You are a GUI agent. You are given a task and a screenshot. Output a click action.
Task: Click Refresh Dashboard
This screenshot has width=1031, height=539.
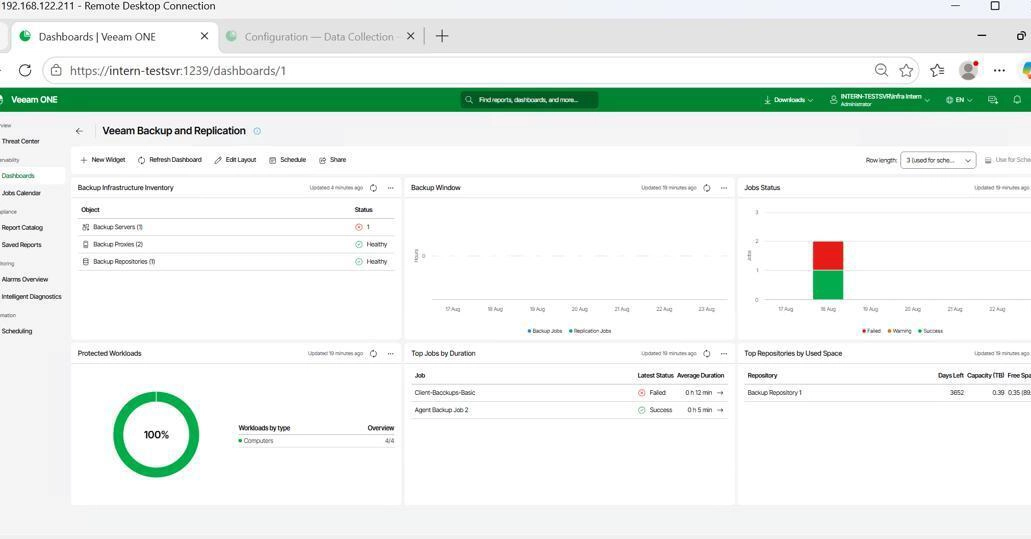(170, 160)
